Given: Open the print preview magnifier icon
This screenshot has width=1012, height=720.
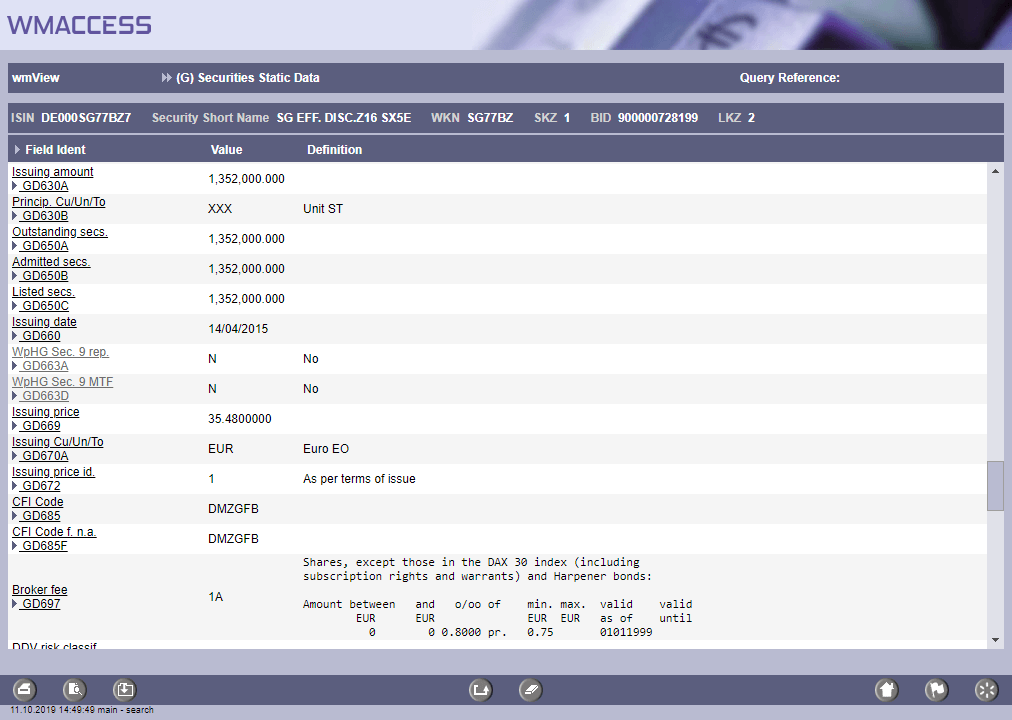Looking at the screenshot, I should [x=75, y=690].
